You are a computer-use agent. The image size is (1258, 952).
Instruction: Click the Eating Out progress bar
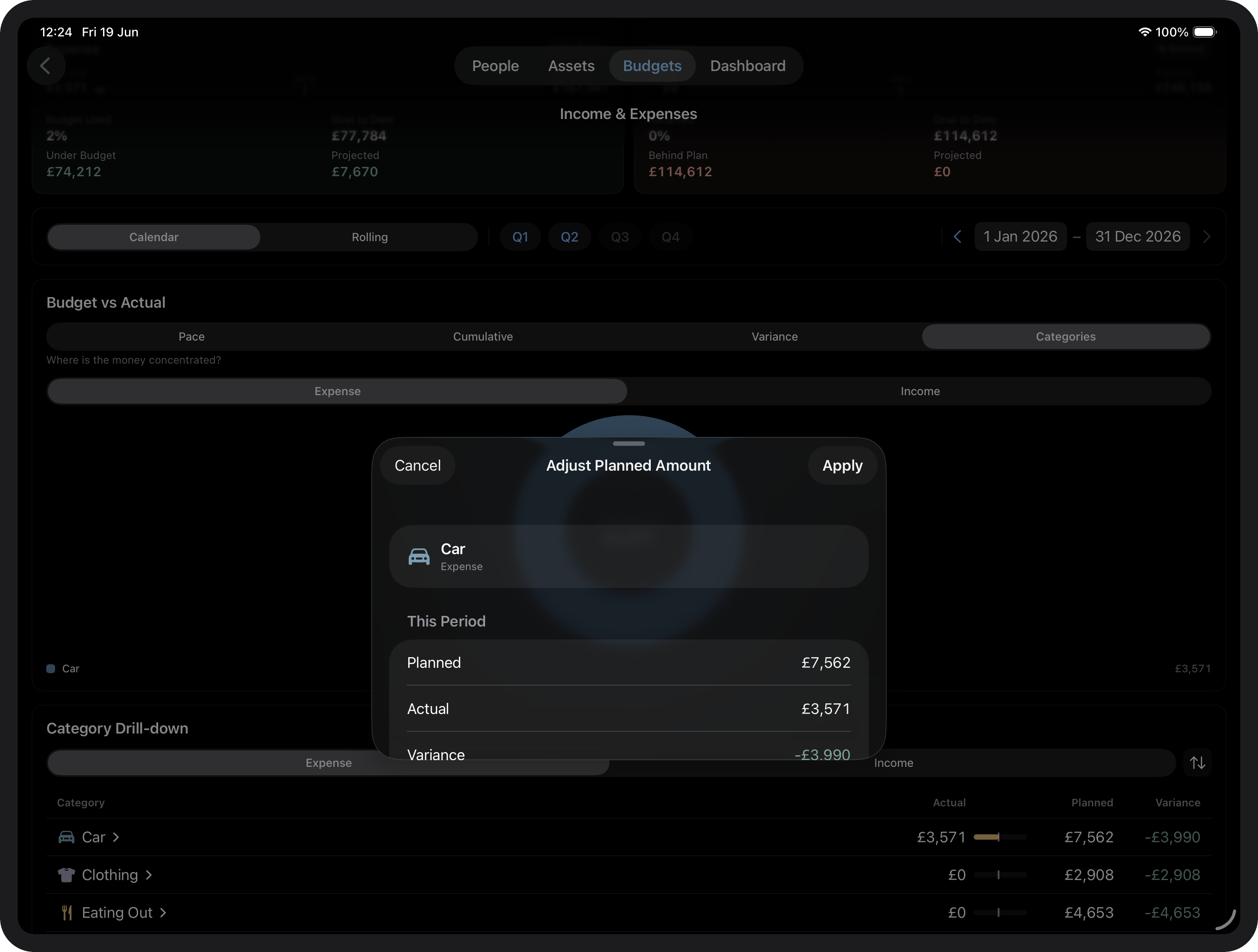coord(1000,913)
